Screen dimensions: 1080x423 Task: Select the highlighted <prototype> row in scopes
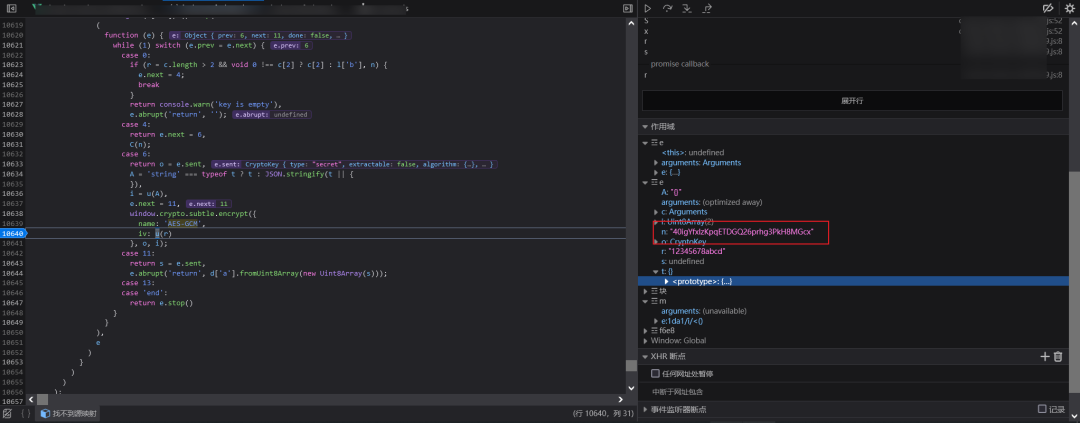point(704,281)
